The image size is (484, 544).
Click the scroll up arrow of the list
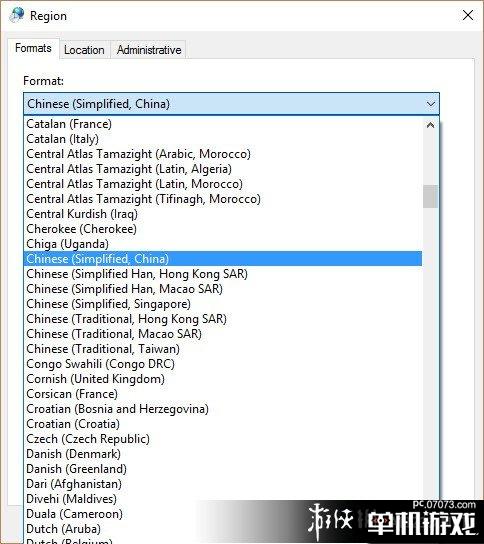[430, 125]
